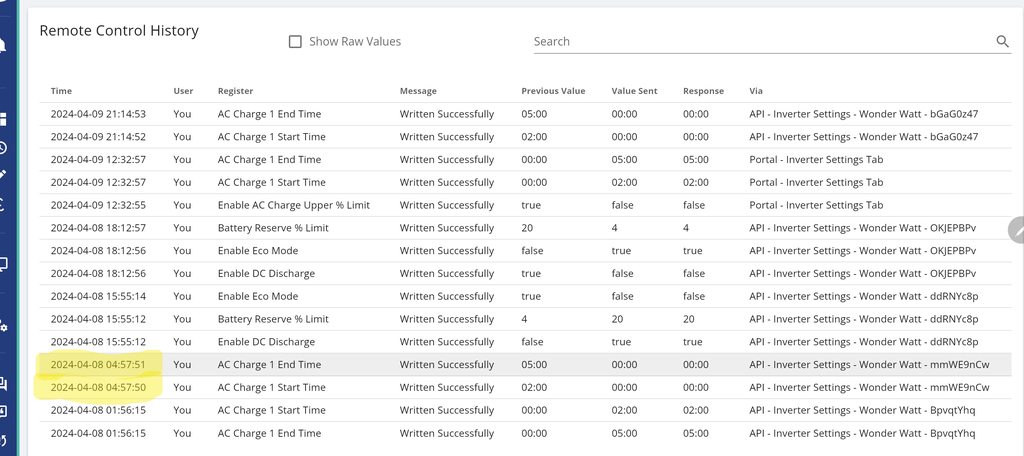Click the gray floating pencil button at right edge

click(1017, 230)
